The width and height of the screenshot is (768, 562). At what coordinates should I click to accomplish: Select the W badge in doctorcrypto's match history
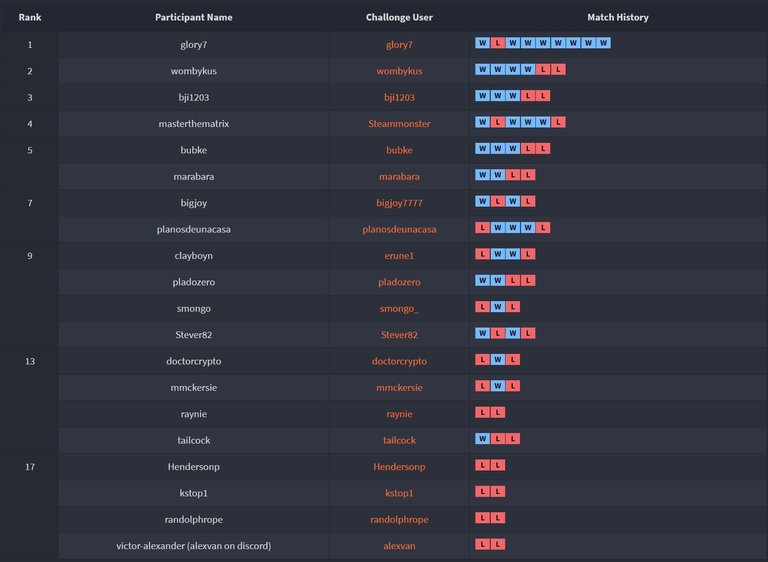pos(498,360)
